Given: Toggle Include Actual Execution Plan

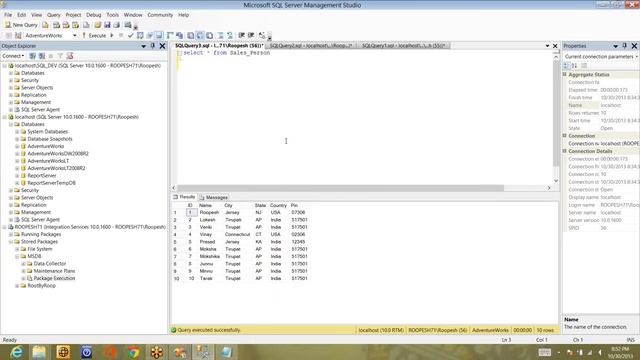Looking at the screenshot, I should (170, 36).
